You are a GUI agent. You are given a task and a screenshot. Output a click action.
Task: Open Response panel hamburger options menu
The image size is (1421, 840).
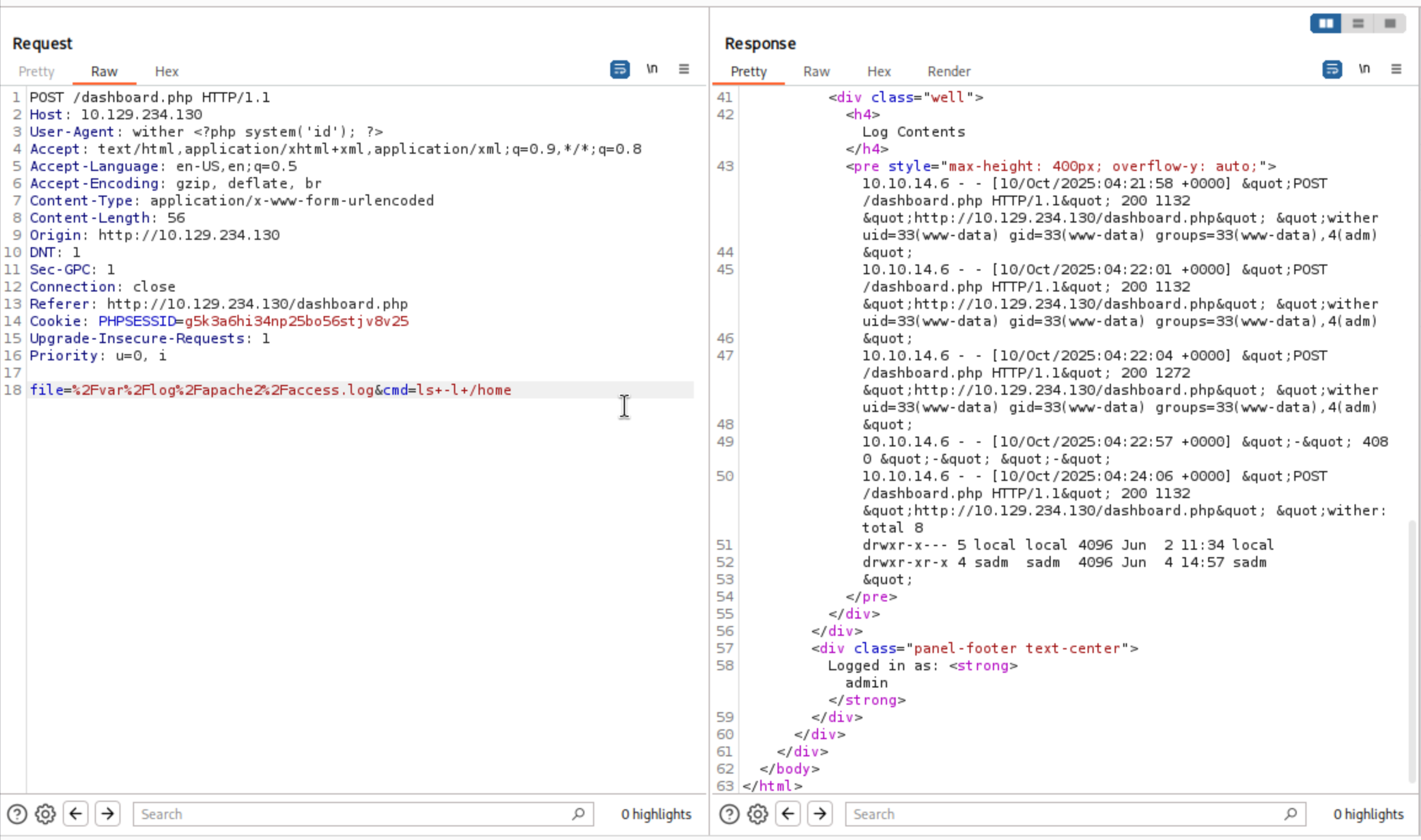(x=1396, y=69)
